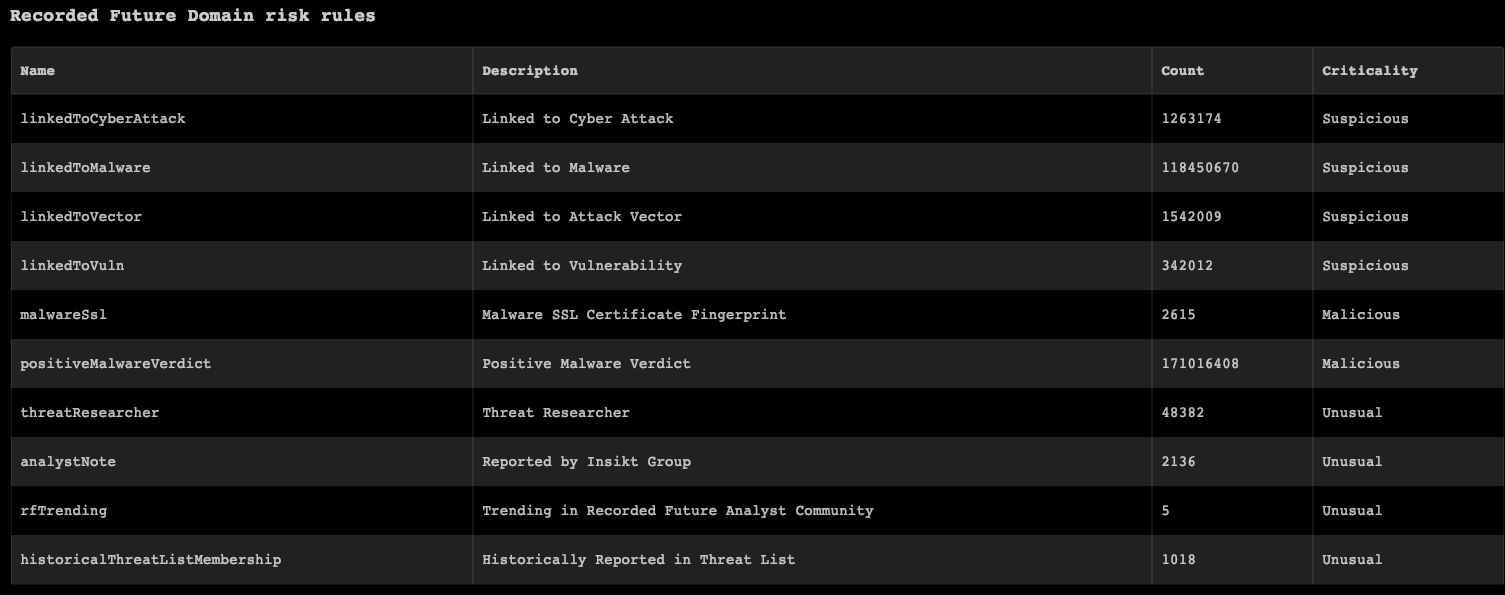Select the malwareSsl rule name
The image size is (1505, 595).
[63, 315]
